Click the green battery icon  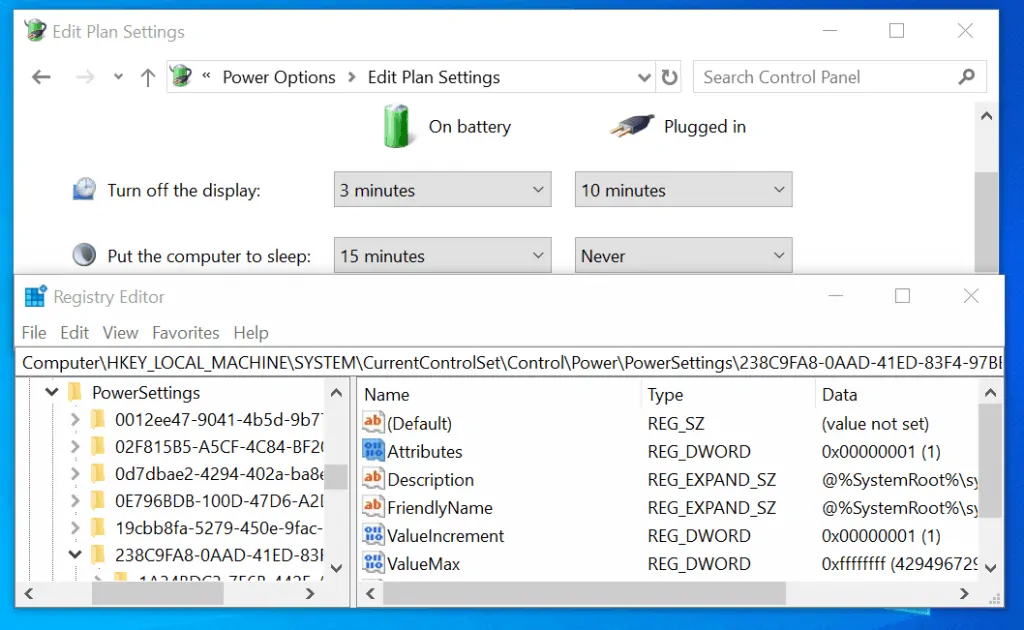[x=396, y=125]
